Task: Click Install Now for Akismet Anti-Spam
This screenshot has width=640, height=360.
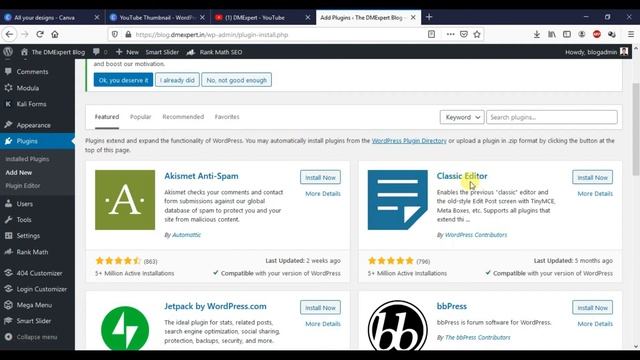Action: 320,178
